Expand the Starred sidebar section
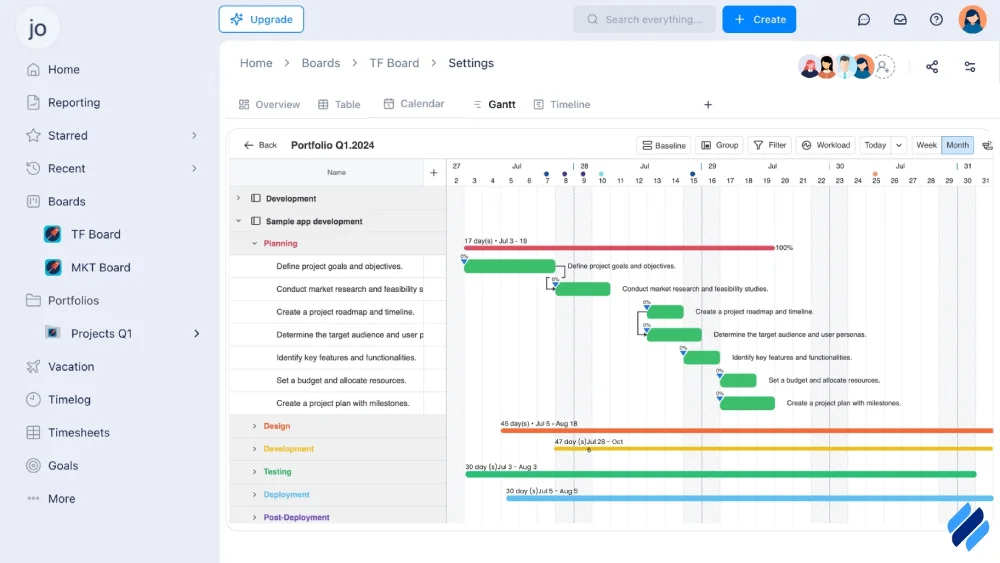The height and width of the screenshot is (563, 1000). click(194, 136)
